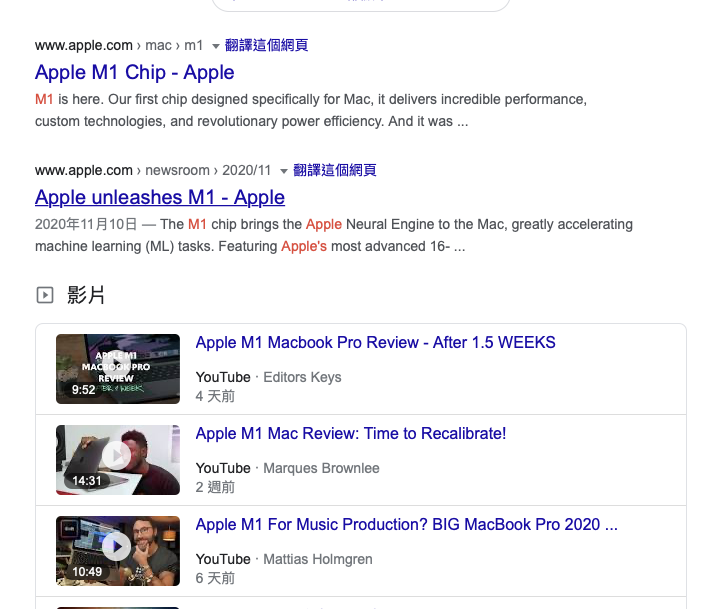Screen dimensions: 721x609
Task: Translate the Apple unleashes M1 page link
Action: [x=335, y=170]
